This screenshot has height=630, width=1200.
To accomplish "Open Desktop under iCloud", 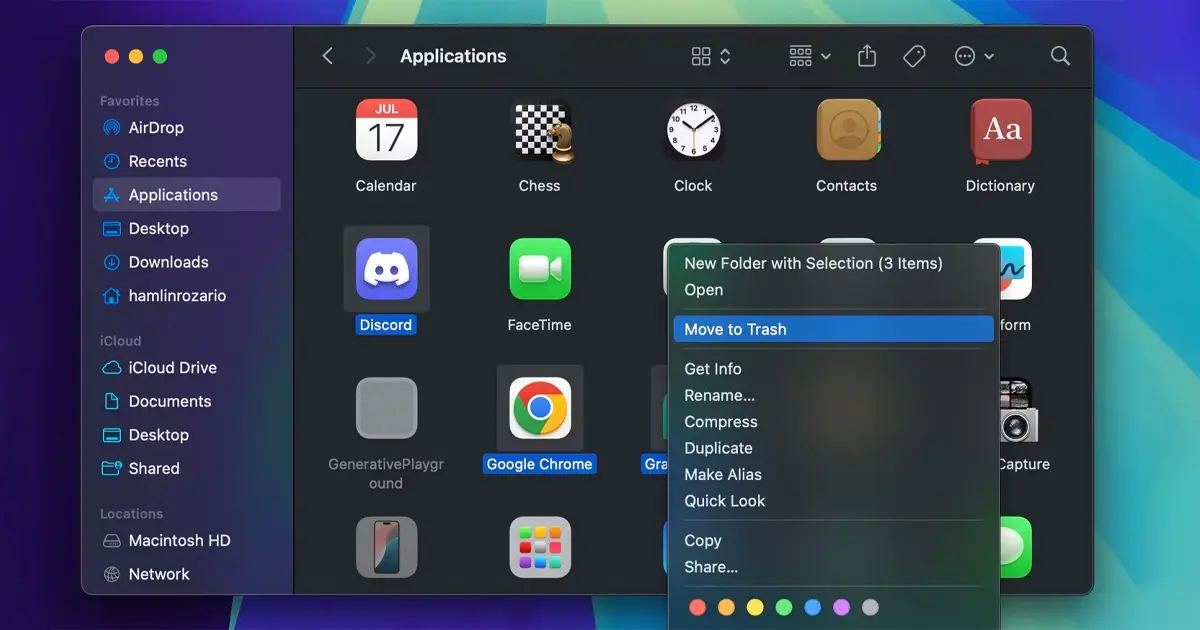I will point(187,434).
